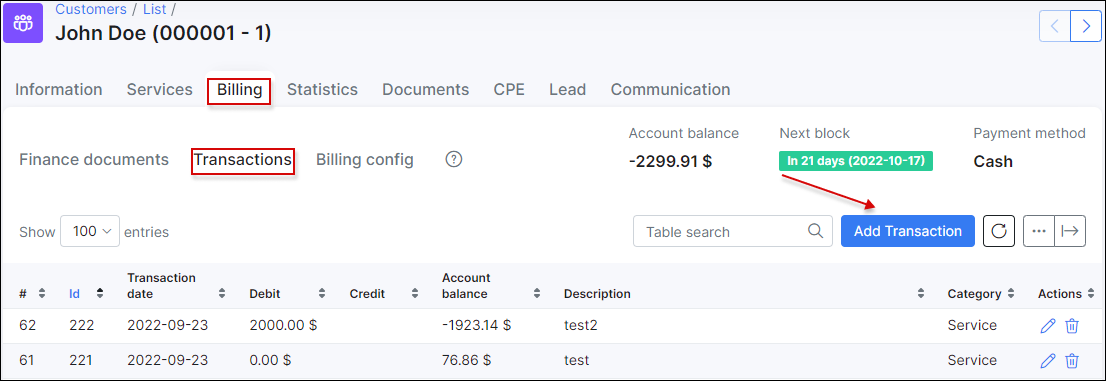Click Id cell 222
The width and height of the screenshot is (1106, 381).
[81, 325]
